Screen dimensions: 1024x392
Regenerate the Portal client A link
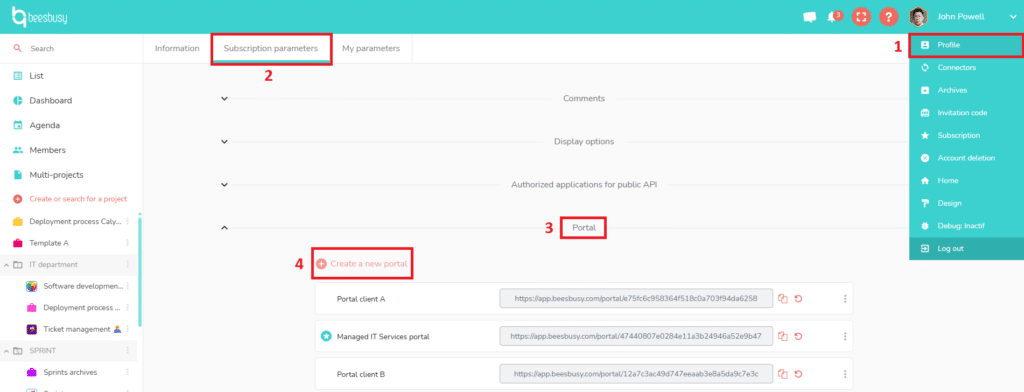(799, 299)
